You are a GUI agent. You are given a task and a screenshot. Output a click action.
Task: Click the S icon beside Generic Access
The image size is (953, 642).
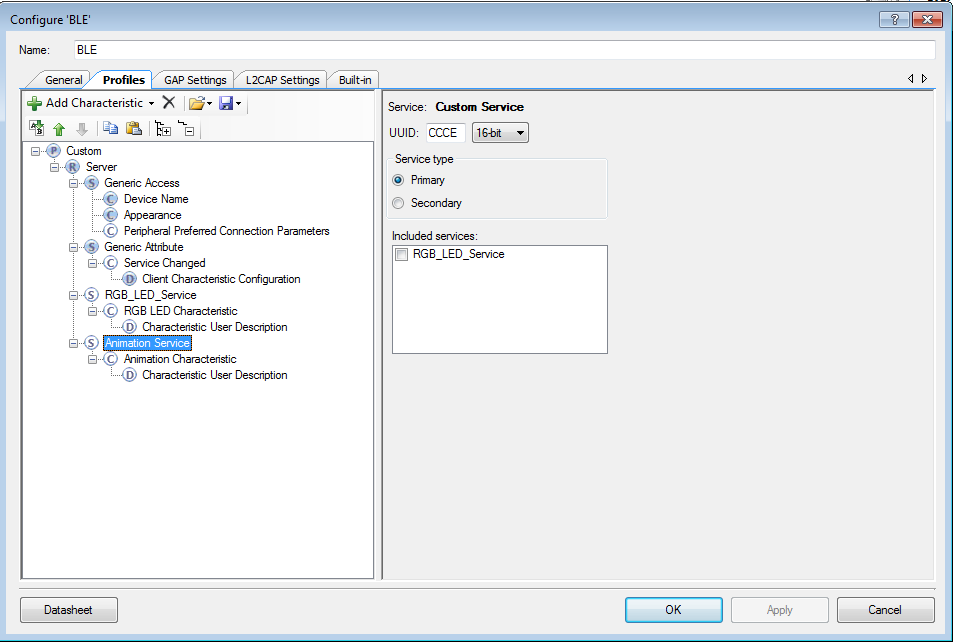(x=91, y=183)
